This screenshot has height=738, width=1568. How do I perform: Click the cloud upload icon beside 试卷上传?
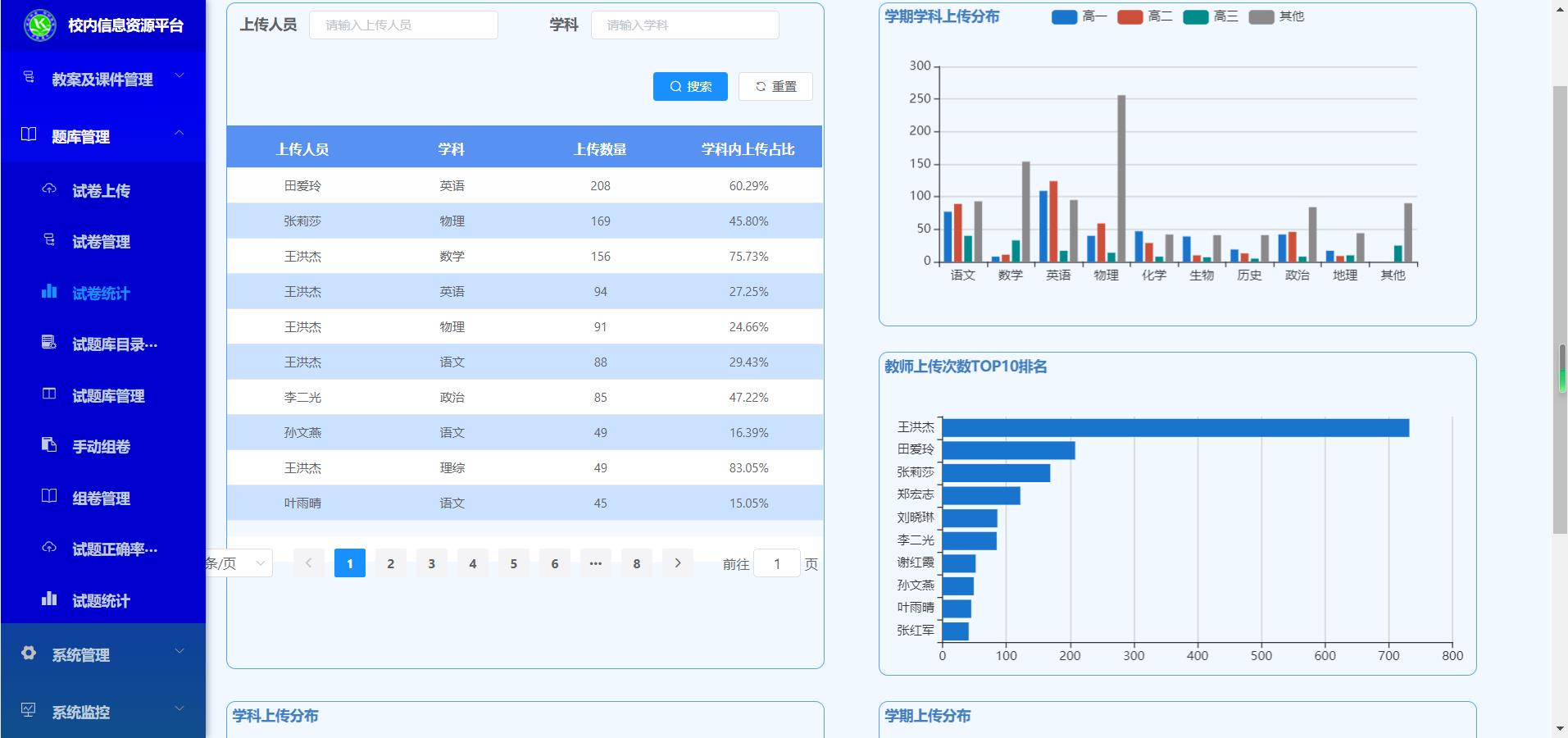49,189
